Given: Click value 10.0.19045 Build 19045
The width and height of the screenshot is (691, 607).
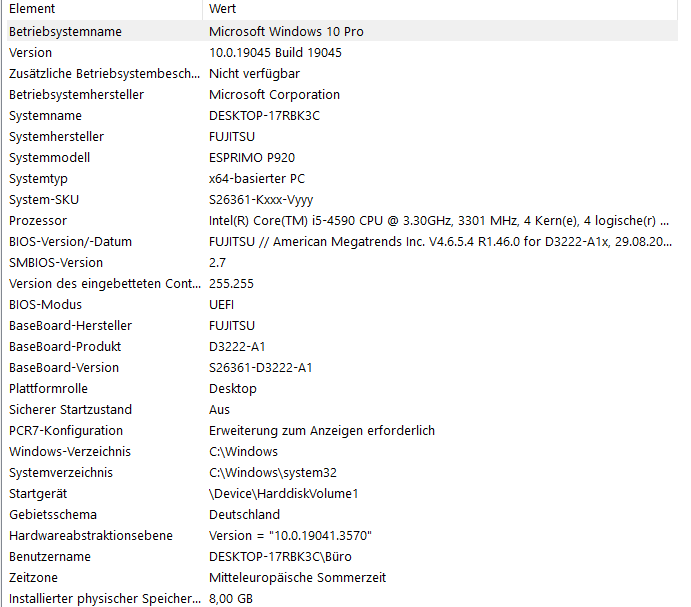Looking at the screenshot, I should click(275, 53).
